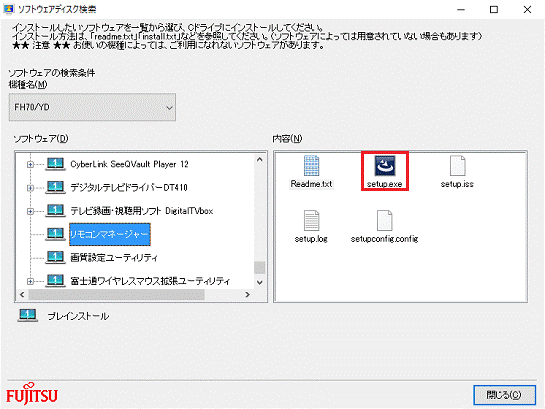545x409 pixels.
Task: Open the 機種名 FH70/YD dropdown
Action: pos(92,107)
